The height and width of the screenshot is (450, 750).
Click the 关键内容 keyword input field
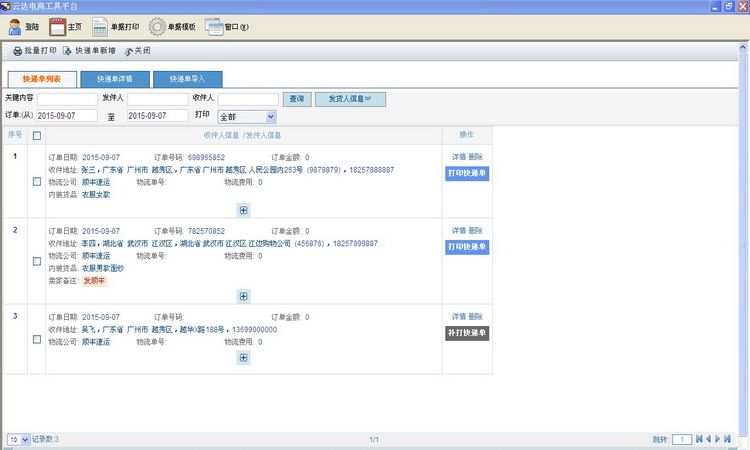67,99
